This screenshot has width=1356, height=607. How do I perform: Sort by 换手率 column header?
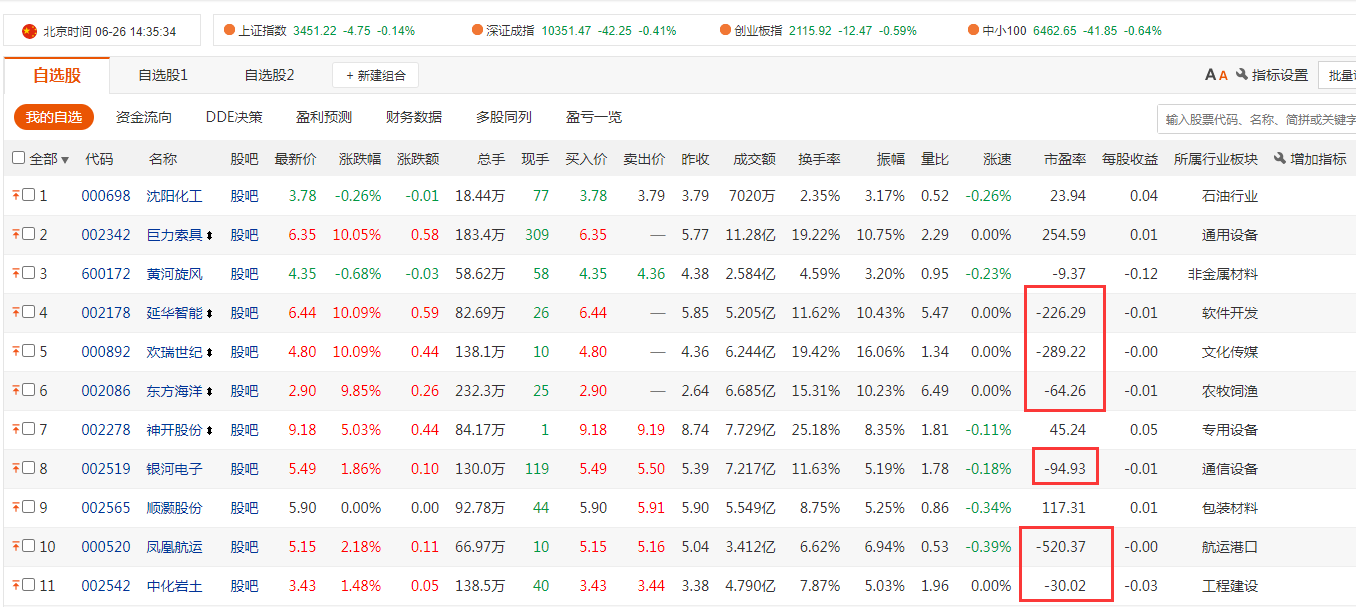pyautogui.click(x=819, y=159)
